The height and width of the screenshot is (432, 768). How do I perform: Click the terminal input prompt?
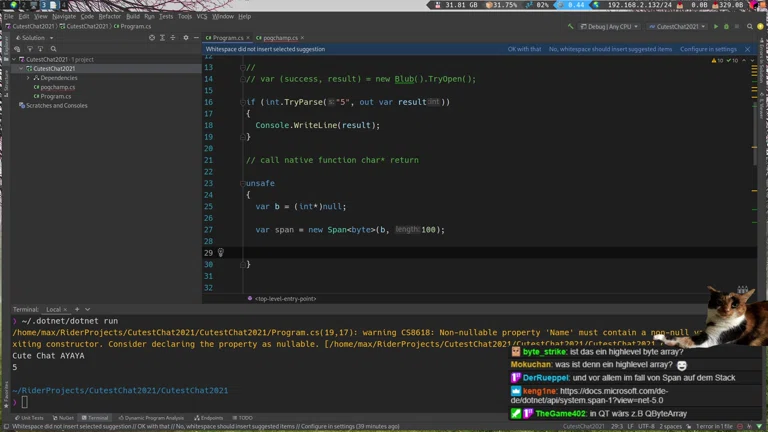[x=24, y=403]
